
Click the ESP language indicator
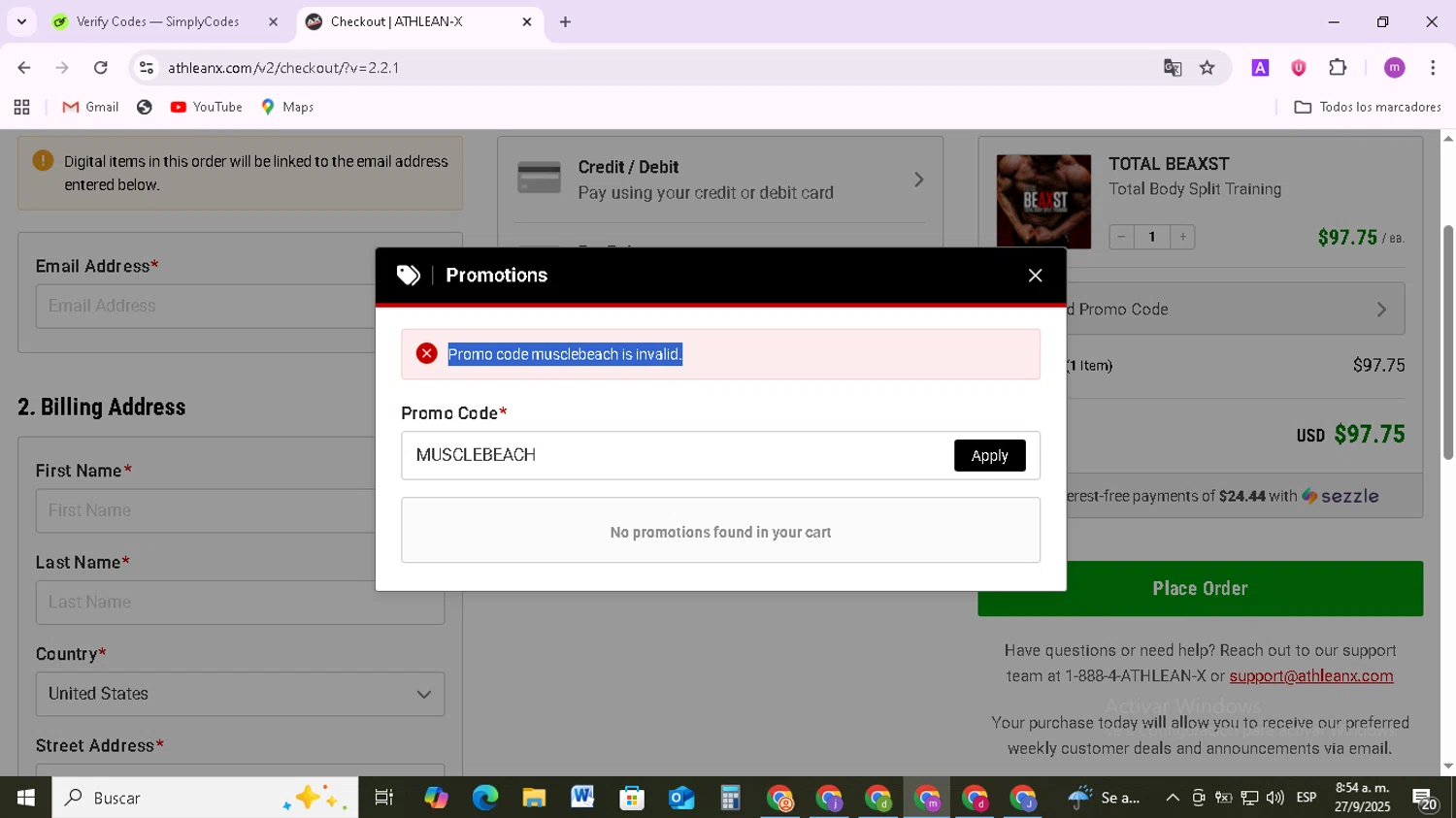pos(1307,798)
